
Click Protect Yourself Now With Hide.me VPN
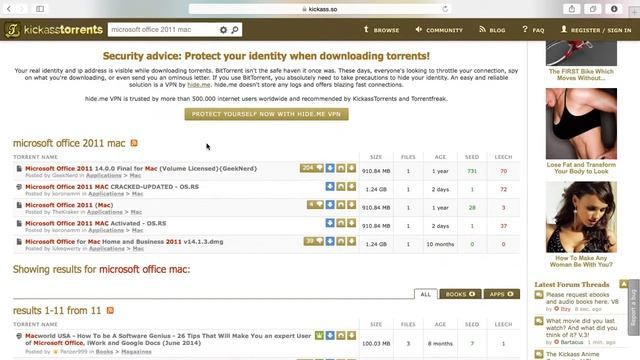click(267, 114)
